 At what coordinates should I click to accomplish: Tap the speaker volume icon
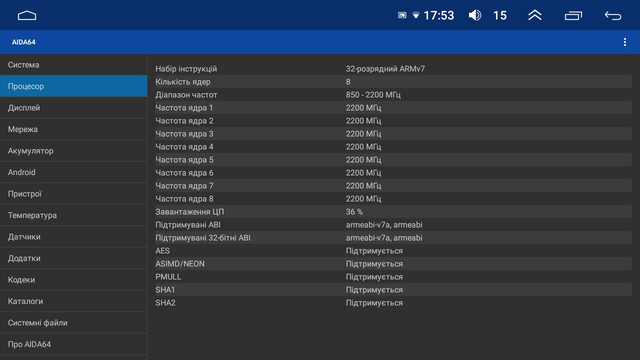tap(475, 16)
